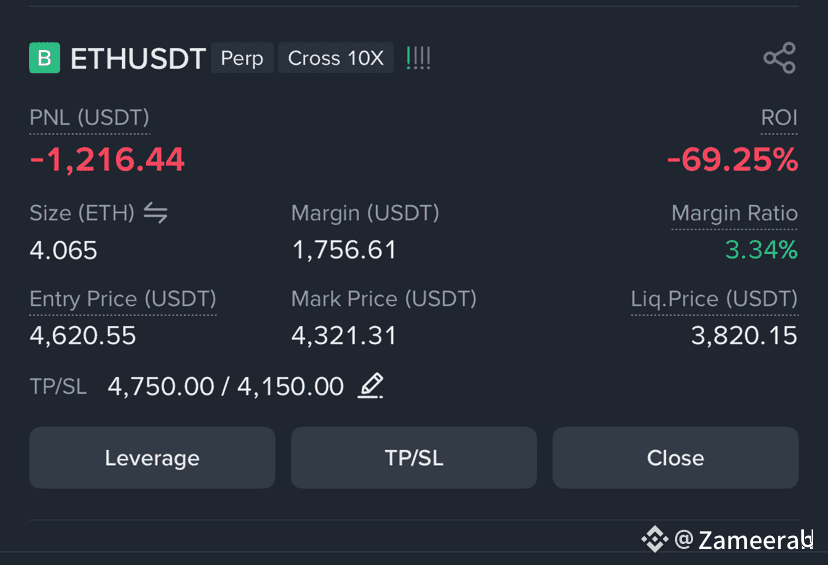The width and height of the screenshot is (828, 565).
Task: Open the TP/SL button
Action: (414, 458)
